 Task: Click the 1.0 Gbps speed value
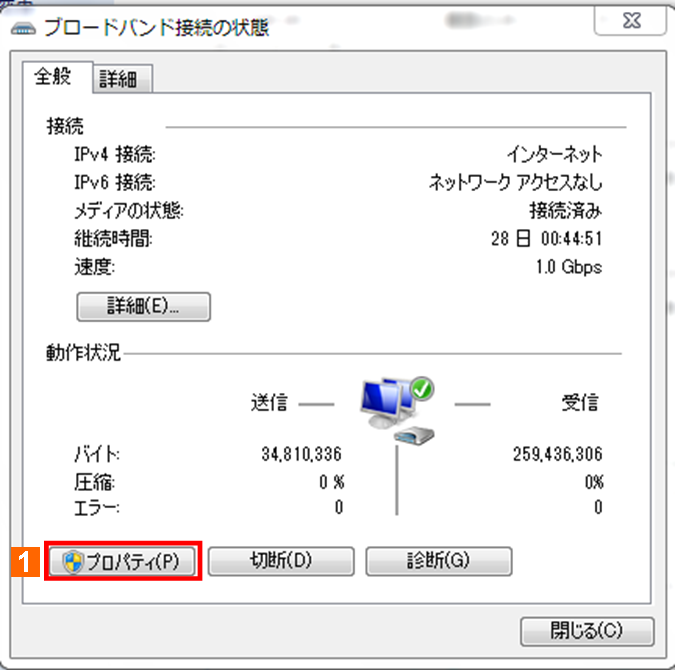568,267
